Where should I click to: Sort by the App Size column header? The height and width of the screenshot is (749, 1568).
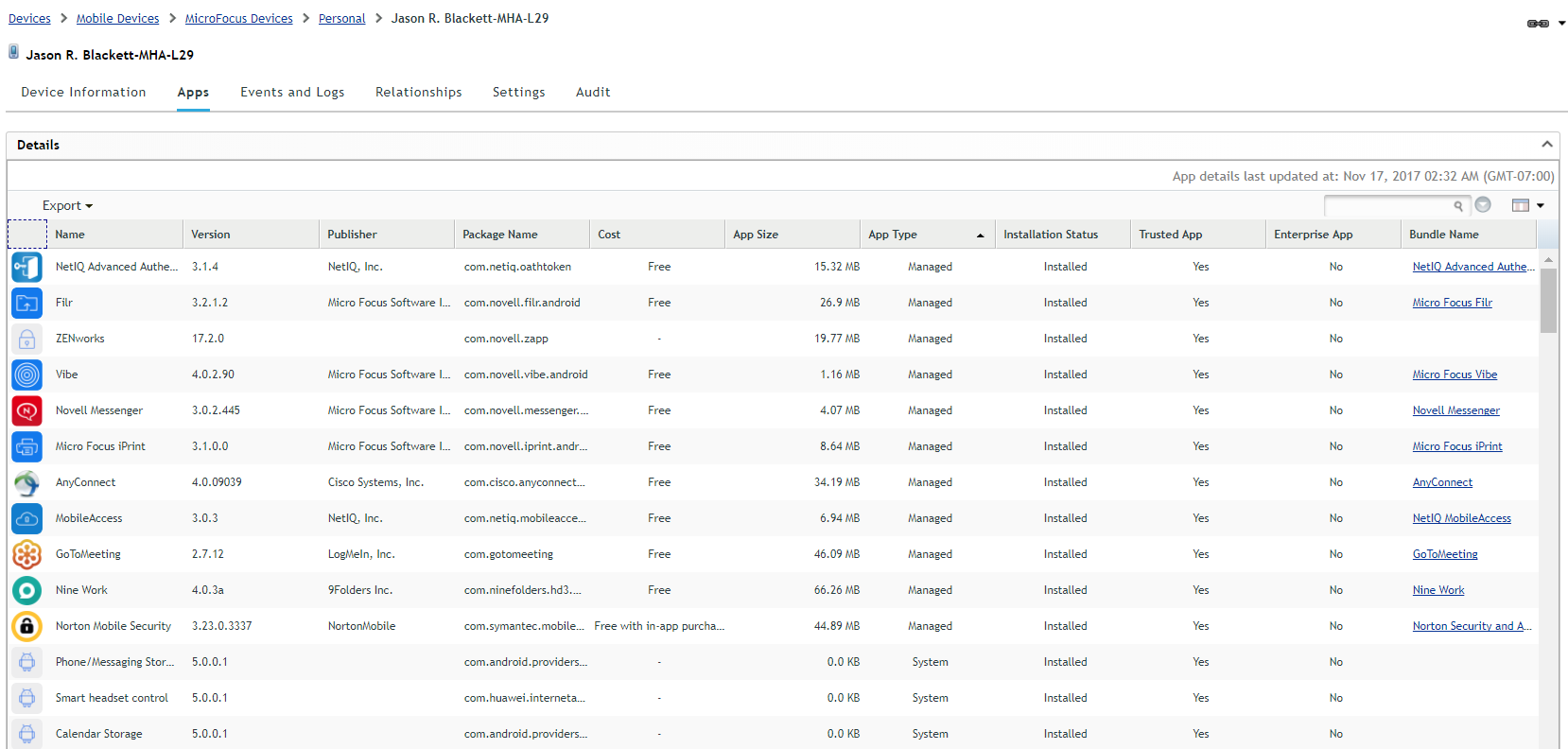pos(793,235)
